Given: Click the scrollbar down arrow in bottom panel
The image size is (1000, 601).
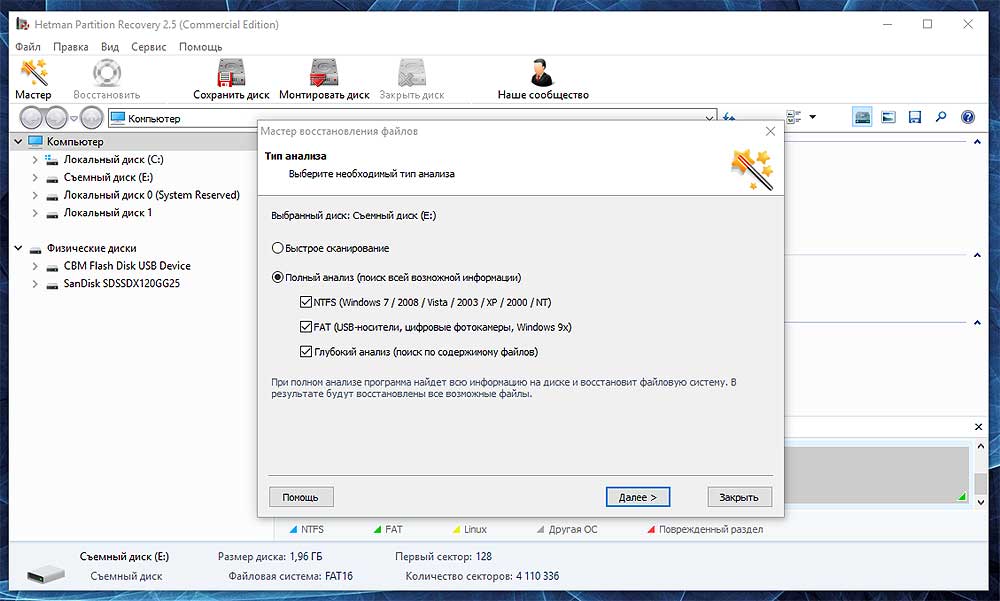Looking at the screenshot, I should (x=980, y=502).
